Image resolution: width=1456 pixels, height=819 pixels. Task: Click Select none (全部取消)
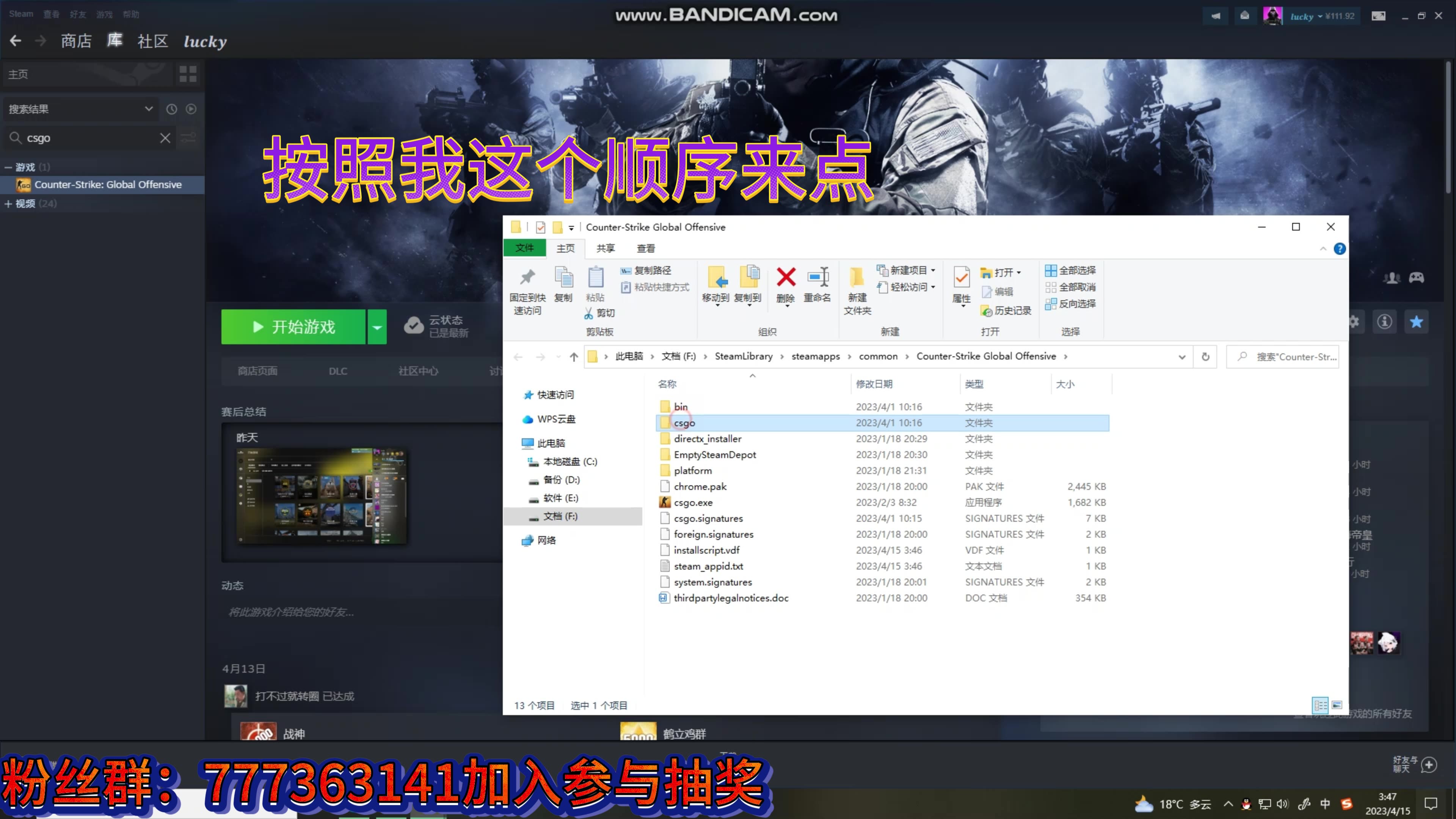[1070, 287]
